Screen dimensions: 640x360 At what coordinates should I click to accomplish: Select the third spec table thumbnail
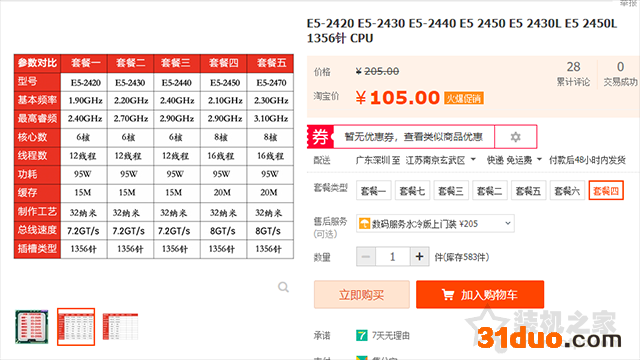tap(120, 327)
